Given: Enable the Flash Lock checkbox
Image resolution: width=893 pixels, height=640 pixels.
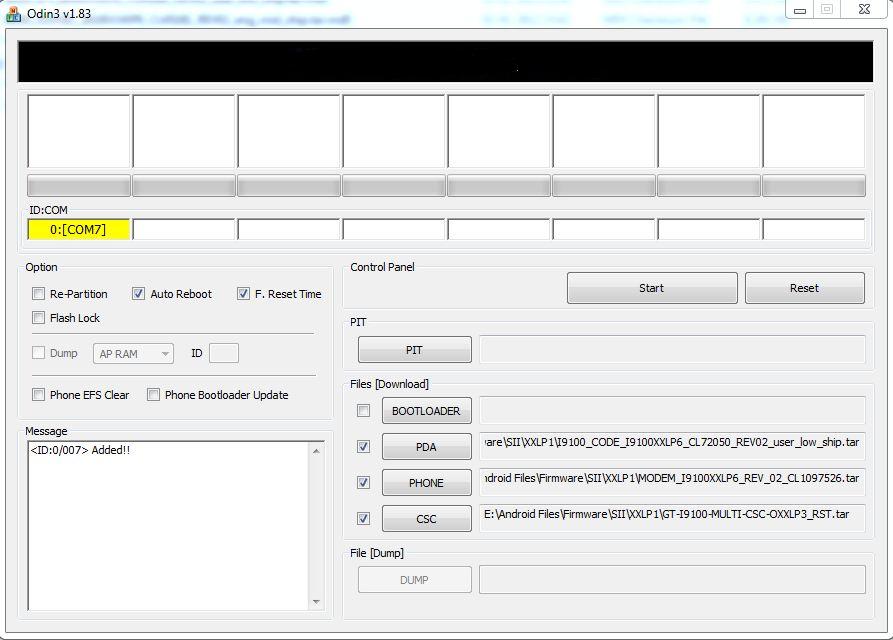Looking at the screenshot, I should click(x=38, y=318).
